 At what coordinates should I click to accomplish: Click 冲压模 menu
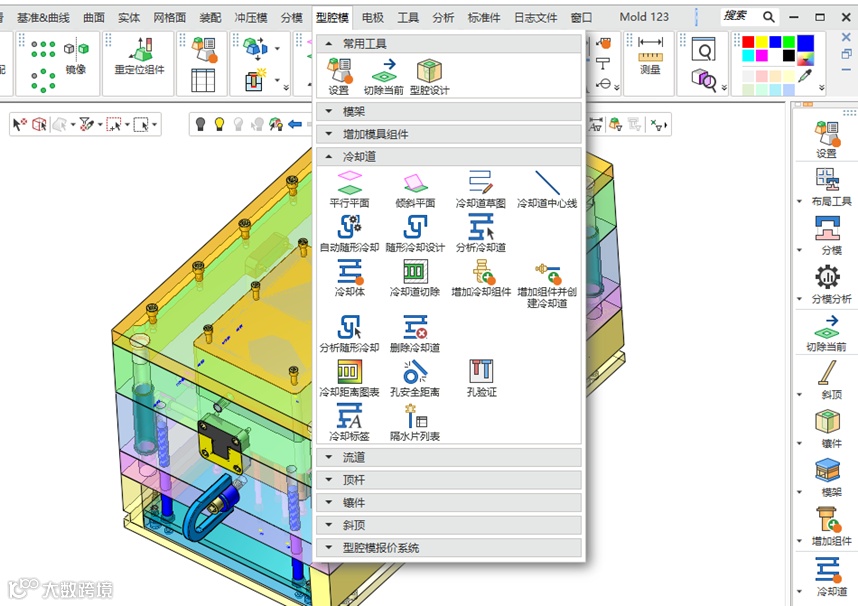tap(251, 18)
